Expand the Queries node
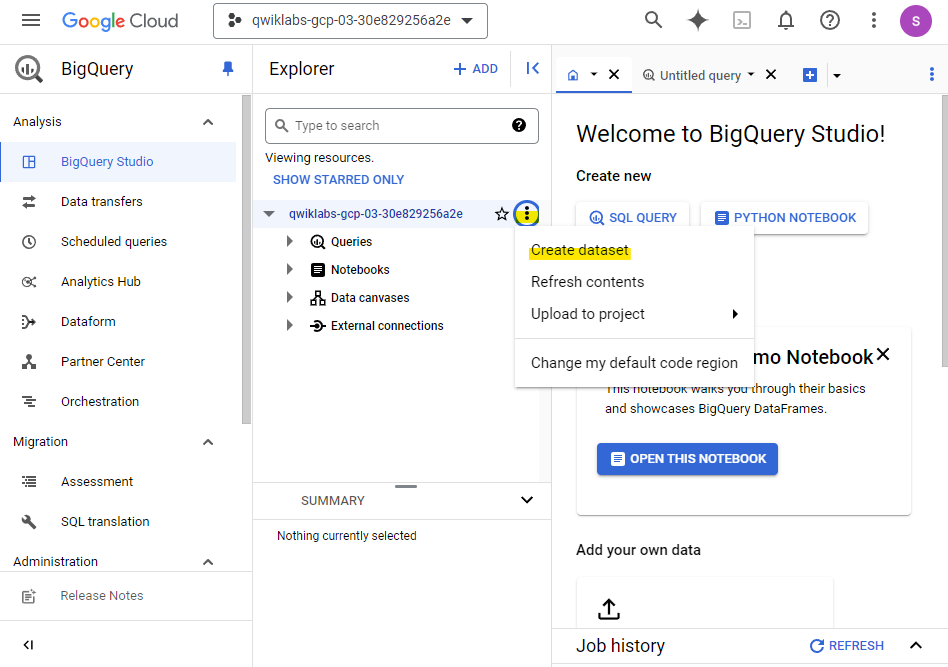Image resolution: width=948 pixels, height=667 pixels. pyautogui.click(x=290, y=241)
